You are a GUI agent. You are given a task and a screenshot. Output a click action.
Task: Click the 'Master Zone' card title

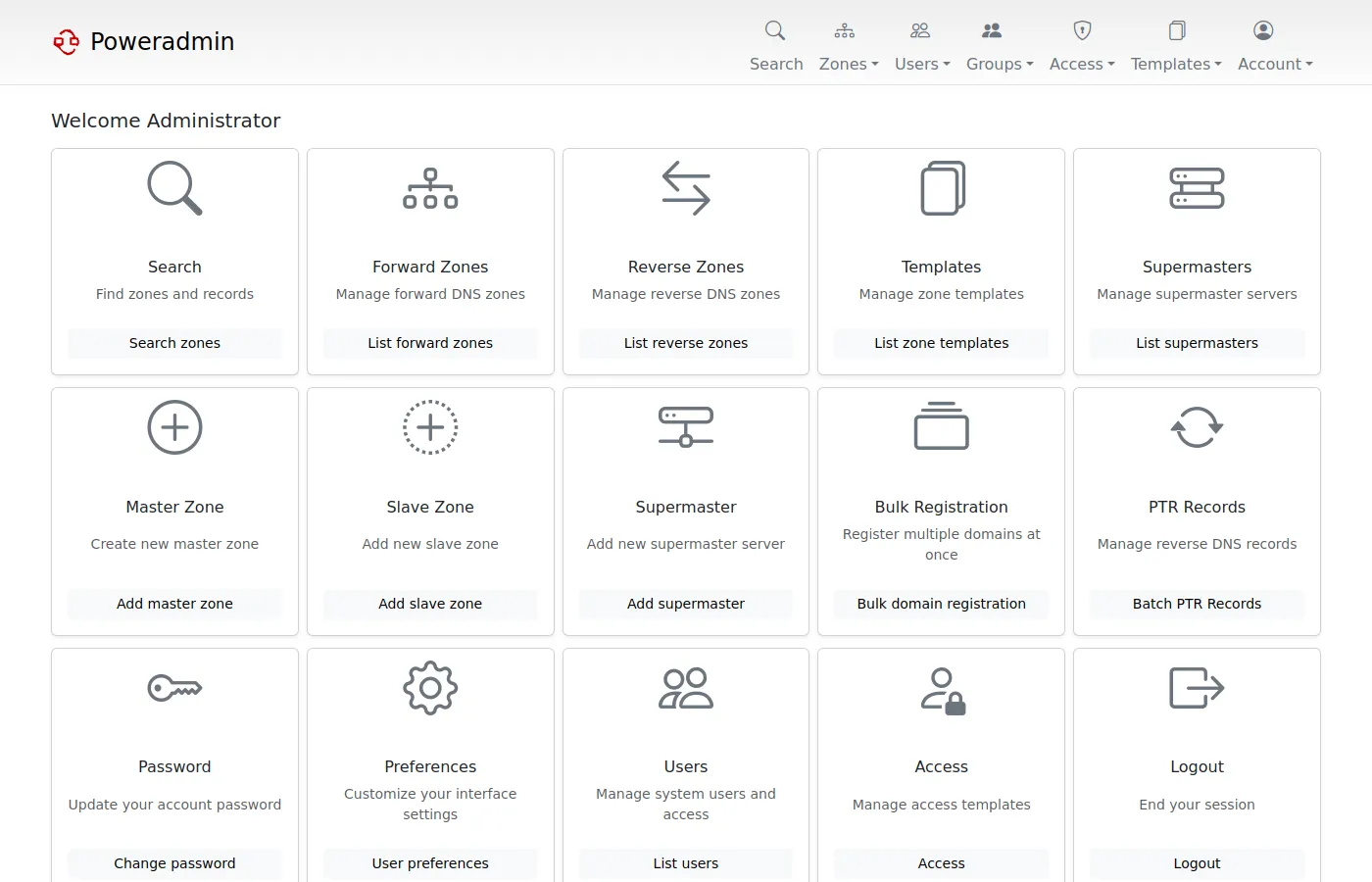coord(174,507)
